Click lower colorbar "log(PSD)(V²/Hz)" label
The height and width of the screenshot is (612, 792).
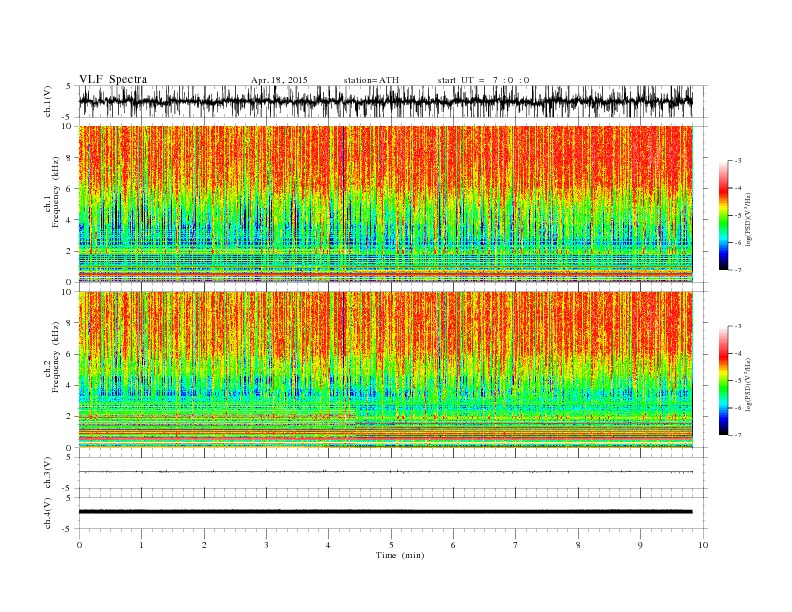749,384
